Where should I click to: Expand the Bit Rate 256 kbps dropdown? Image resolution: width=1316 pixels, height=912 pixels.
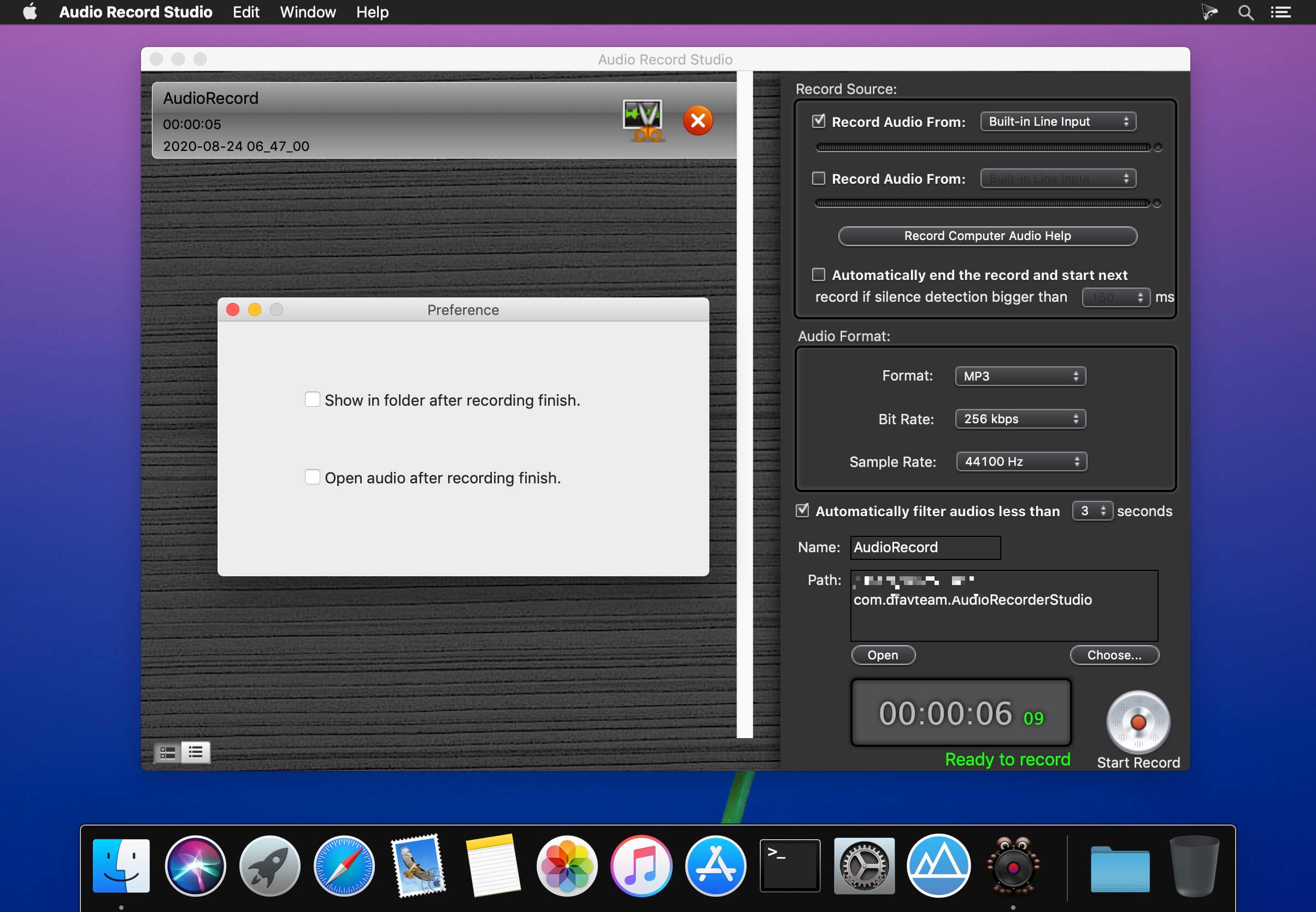click(x=1020, y=419)
